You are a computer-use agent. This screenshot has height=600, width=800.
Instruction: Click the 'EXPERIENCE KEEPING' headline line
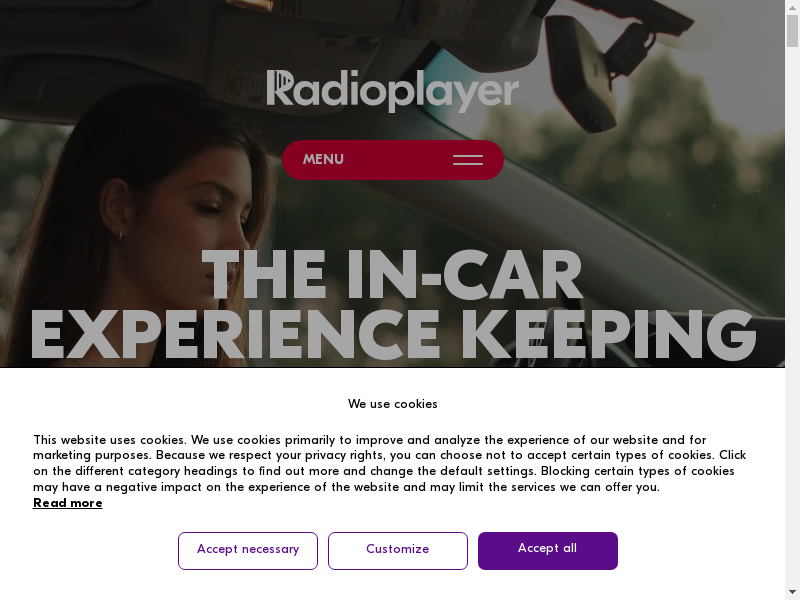[x=392, y=335]
